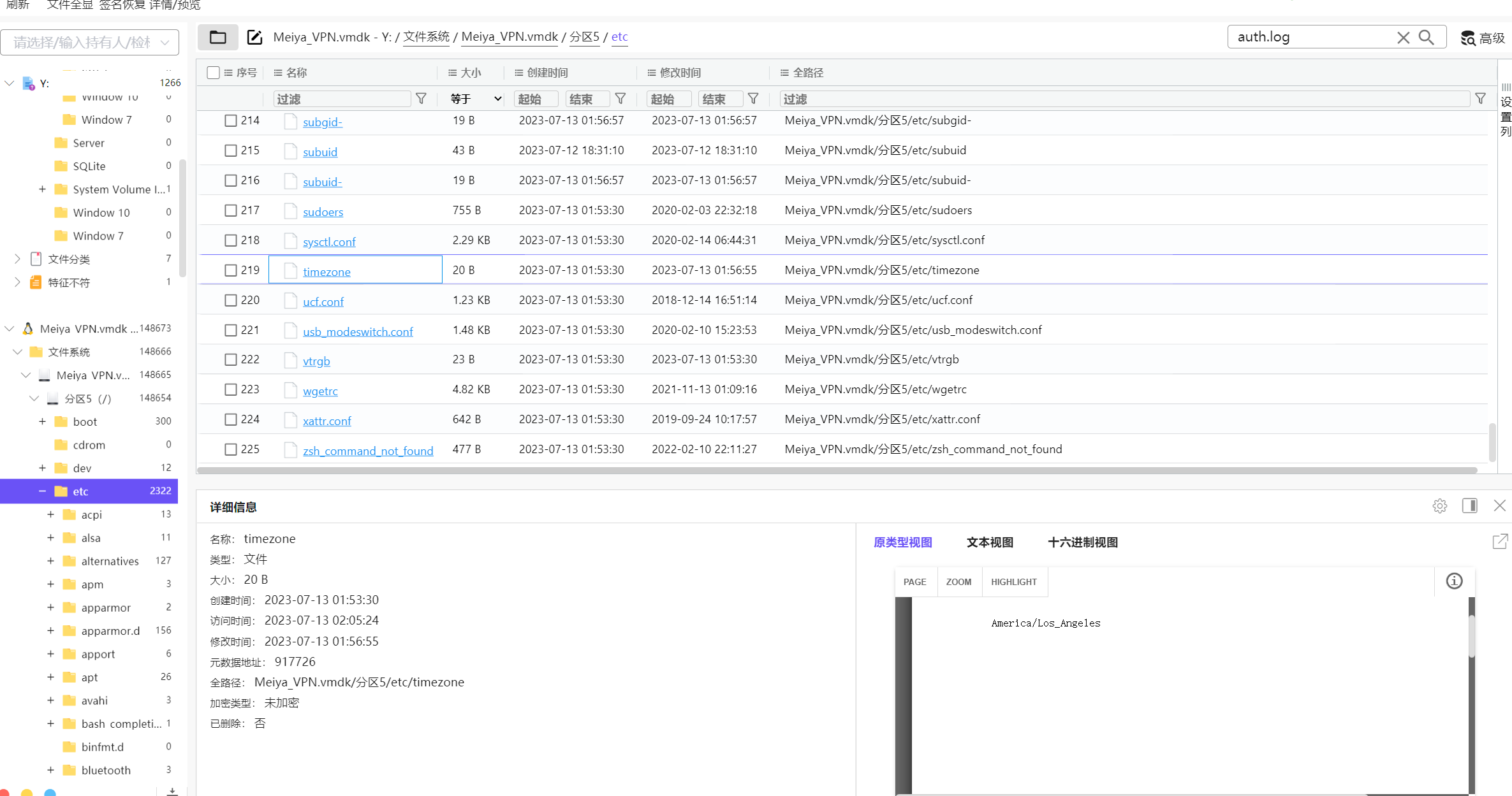1512x796 pixels.
Task: Open the size comparison 等于 dropdown
Action: point(476,99)
